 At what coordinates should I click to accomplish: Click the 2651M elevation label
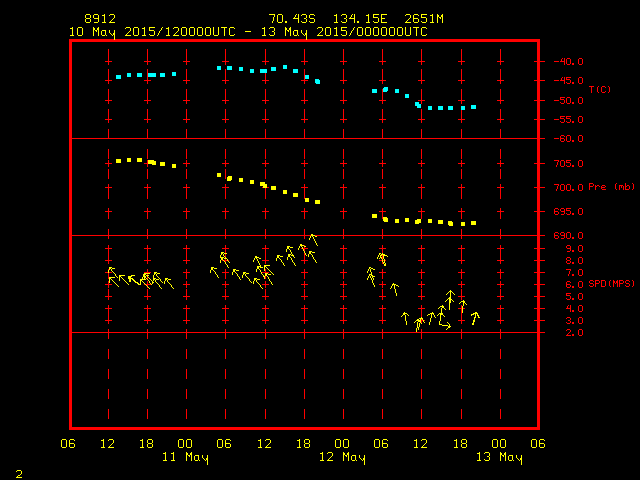point(424,19)
